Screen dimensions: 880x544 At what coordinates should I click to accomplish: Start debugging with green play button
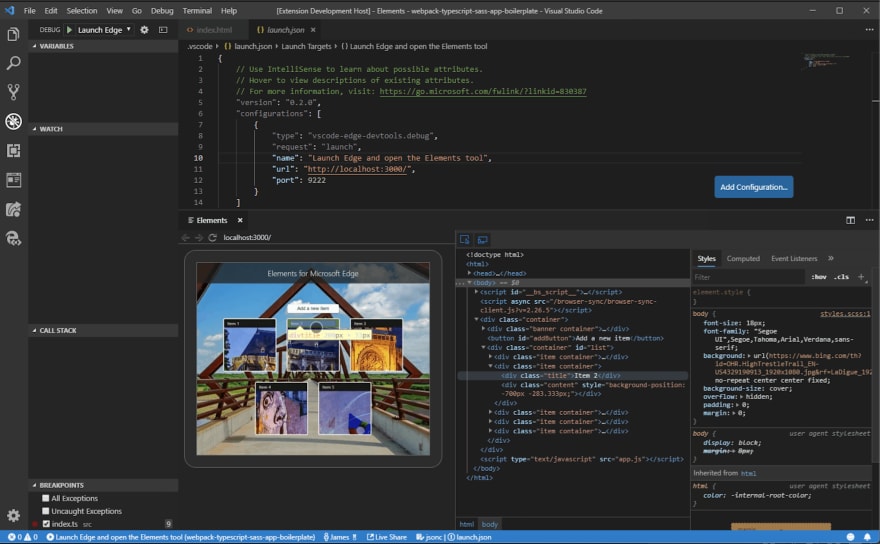pyautogui.click(x=69, y=30)
